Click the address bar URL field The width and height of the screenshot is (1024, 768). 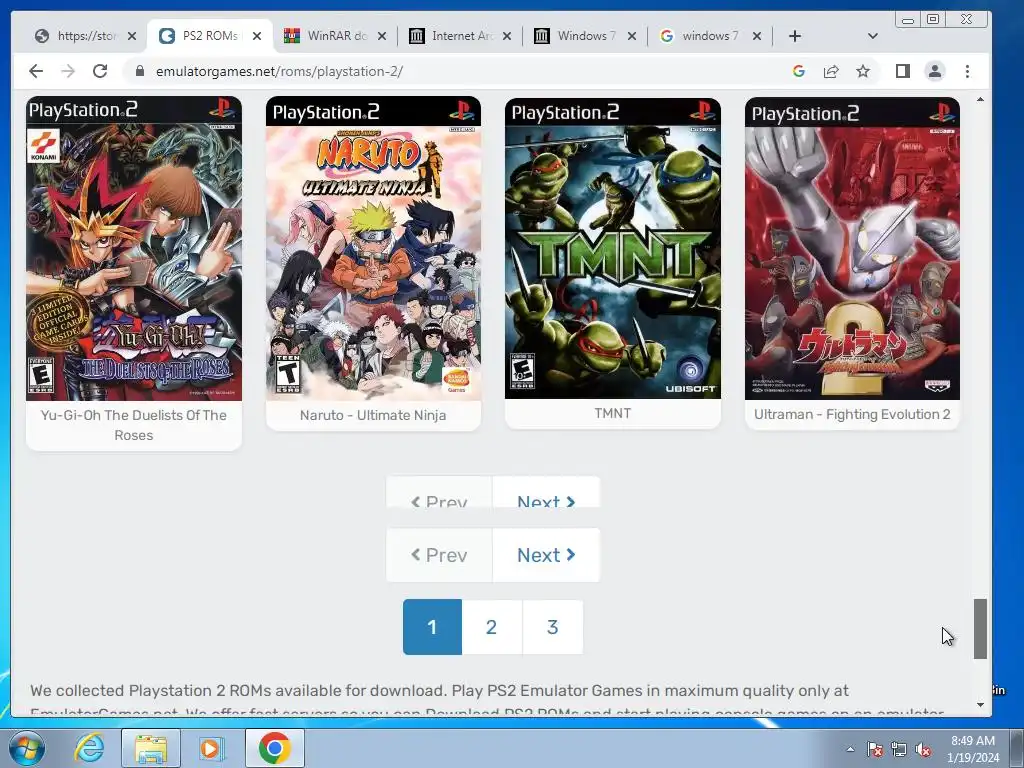tap(457, 71)
